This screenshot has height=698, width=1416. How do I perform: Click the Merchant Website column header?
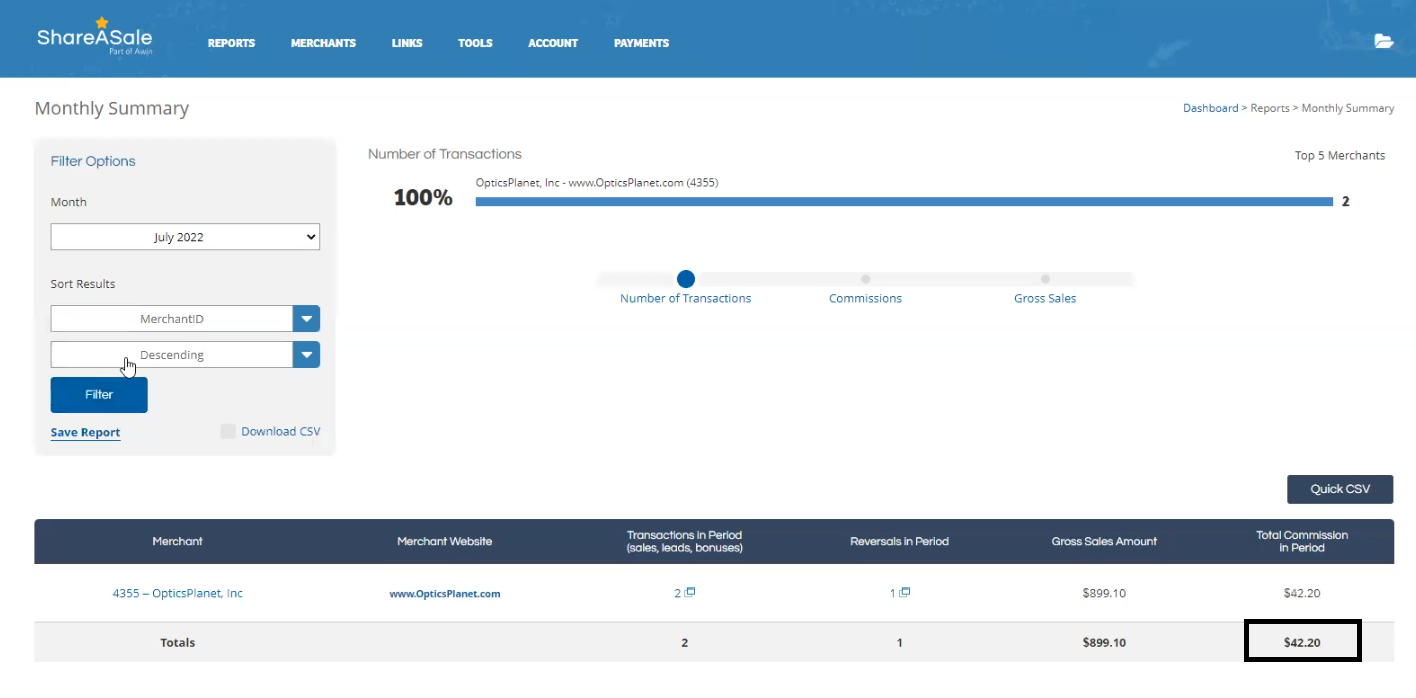445,541
